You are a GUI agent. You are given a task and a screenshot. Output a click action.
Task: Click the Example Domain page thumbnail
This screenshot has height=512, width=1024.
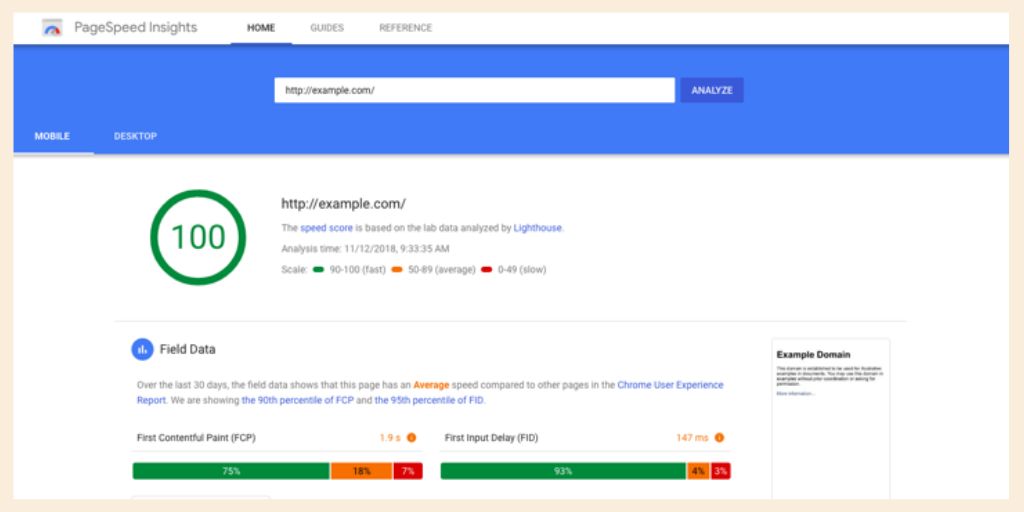(x=831, y=419)
